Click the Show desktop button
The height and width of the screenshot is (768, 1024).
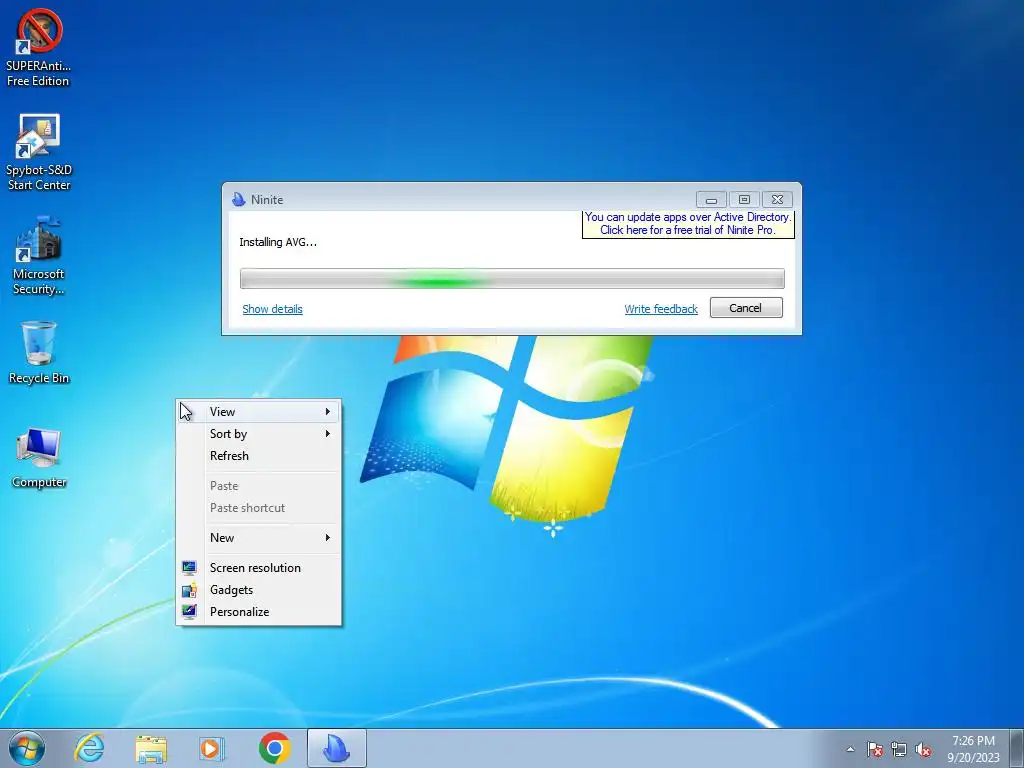(x=1017, y=748)
